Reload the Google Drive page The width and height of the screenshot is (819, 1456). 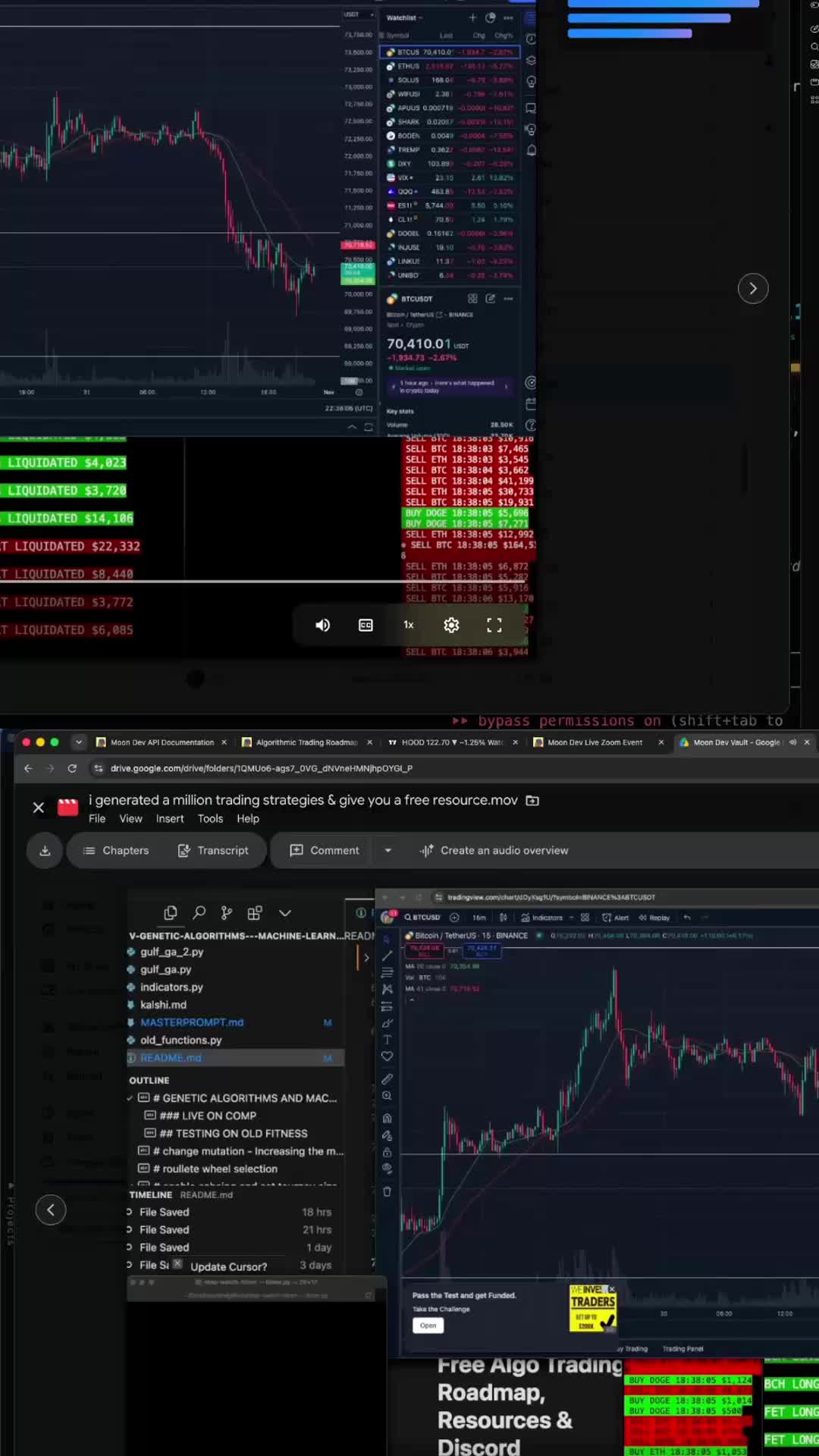(x=72, y=768)
